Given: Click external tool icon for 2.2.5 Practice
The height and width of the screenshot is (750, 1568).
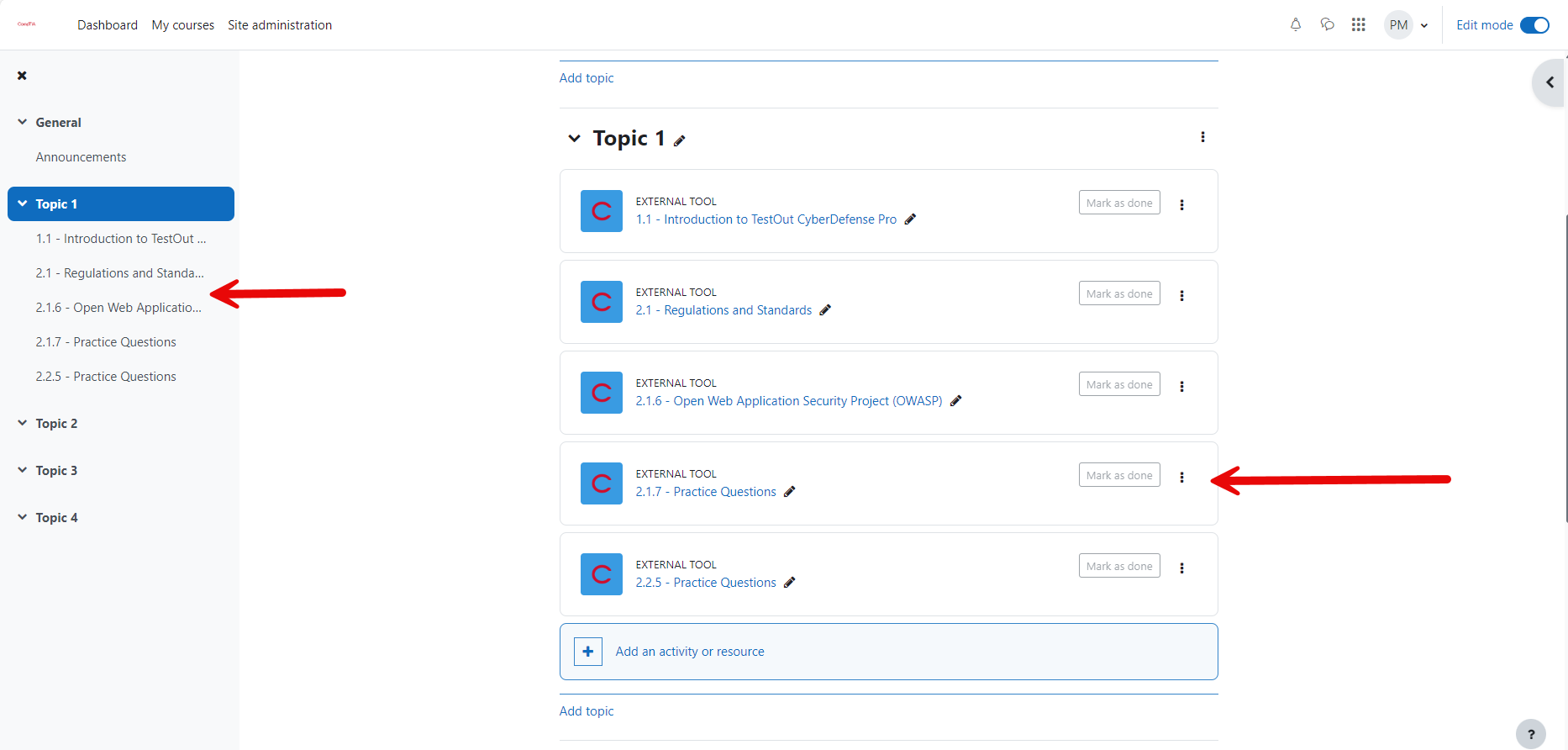Looking at the screenshot, I should coord(602,574).
